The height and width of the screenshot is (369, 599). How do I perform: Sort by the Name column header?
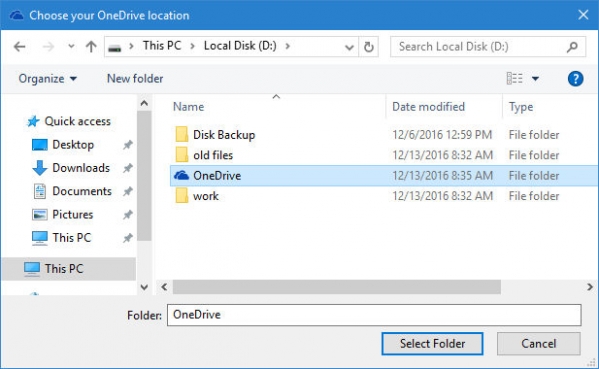point(188,107)
